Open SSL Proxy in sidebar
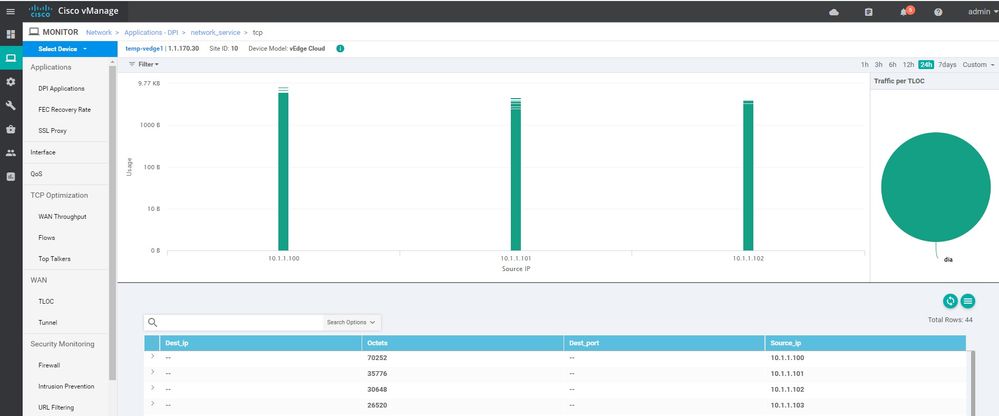999x416 pixels. tap(52, 131)
